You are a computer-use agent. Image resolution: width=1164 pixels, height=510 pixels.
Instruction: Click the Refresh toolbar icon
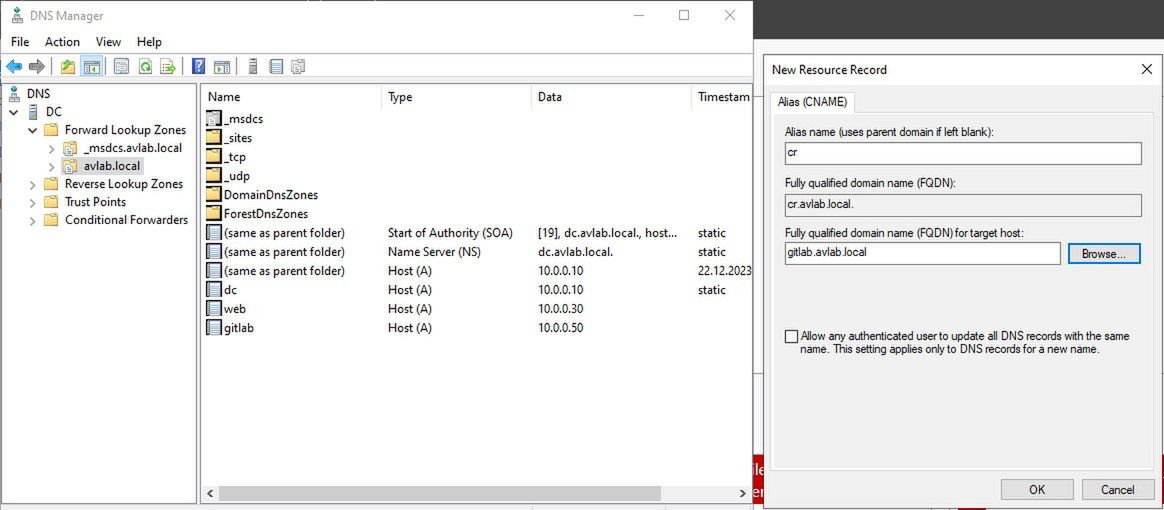pos(146,67)
